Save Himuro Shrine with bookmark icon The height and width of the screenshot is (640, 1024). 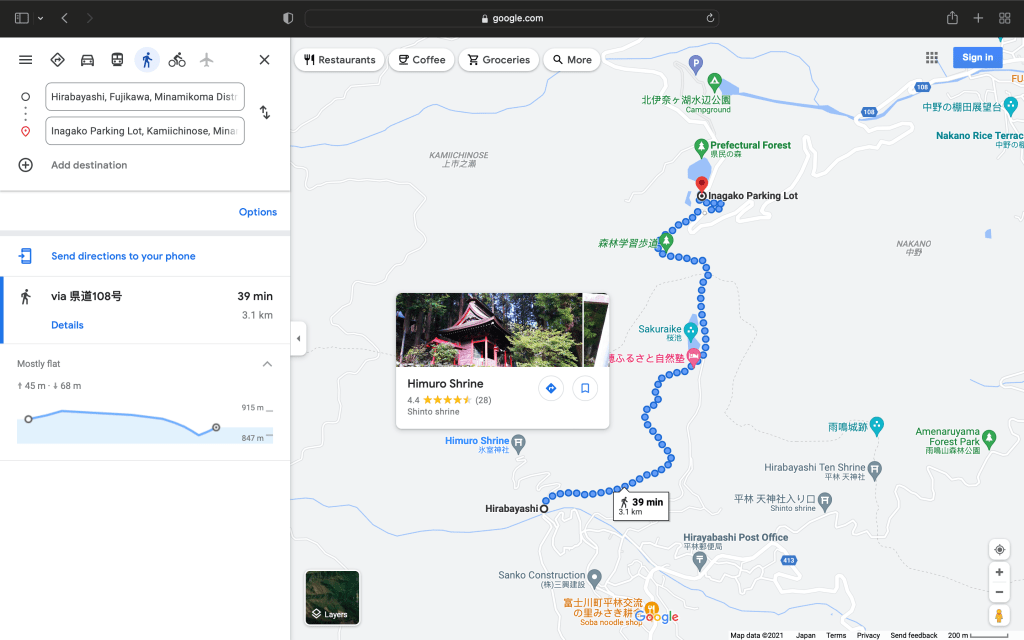(585, 388)
